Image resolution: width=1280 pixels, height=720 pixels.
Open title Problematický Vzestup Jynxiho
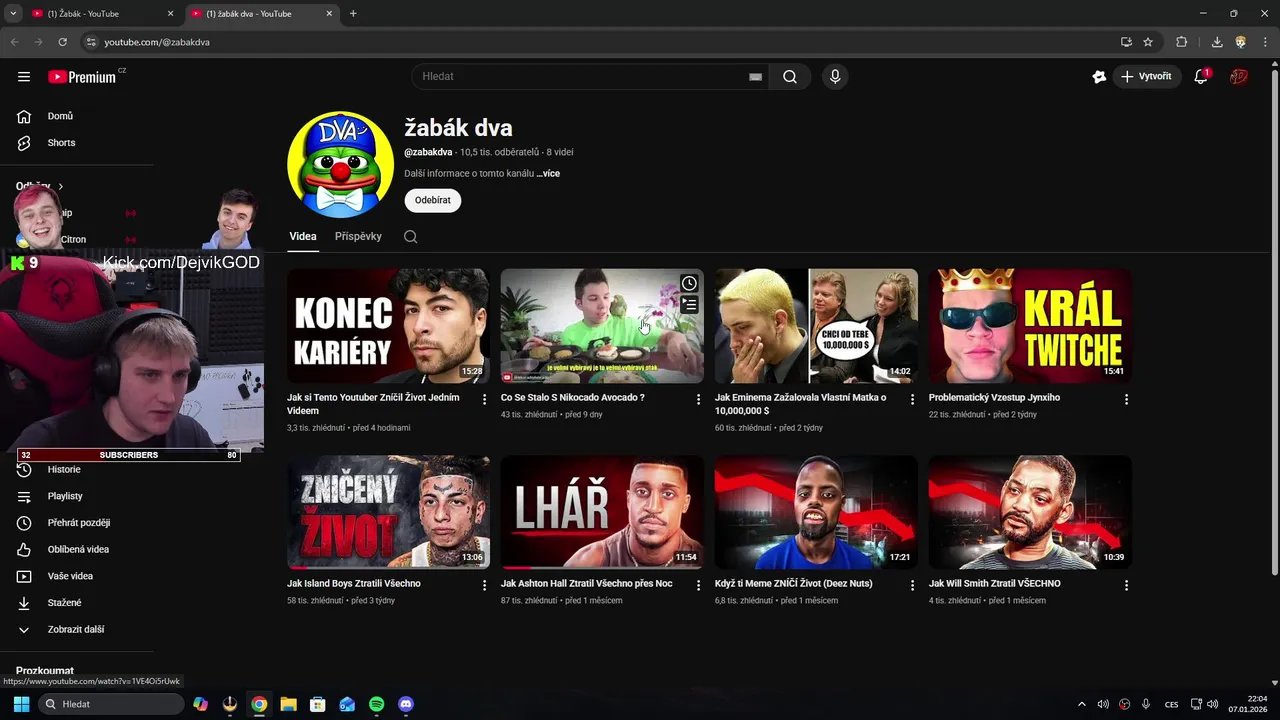[994, 397]
